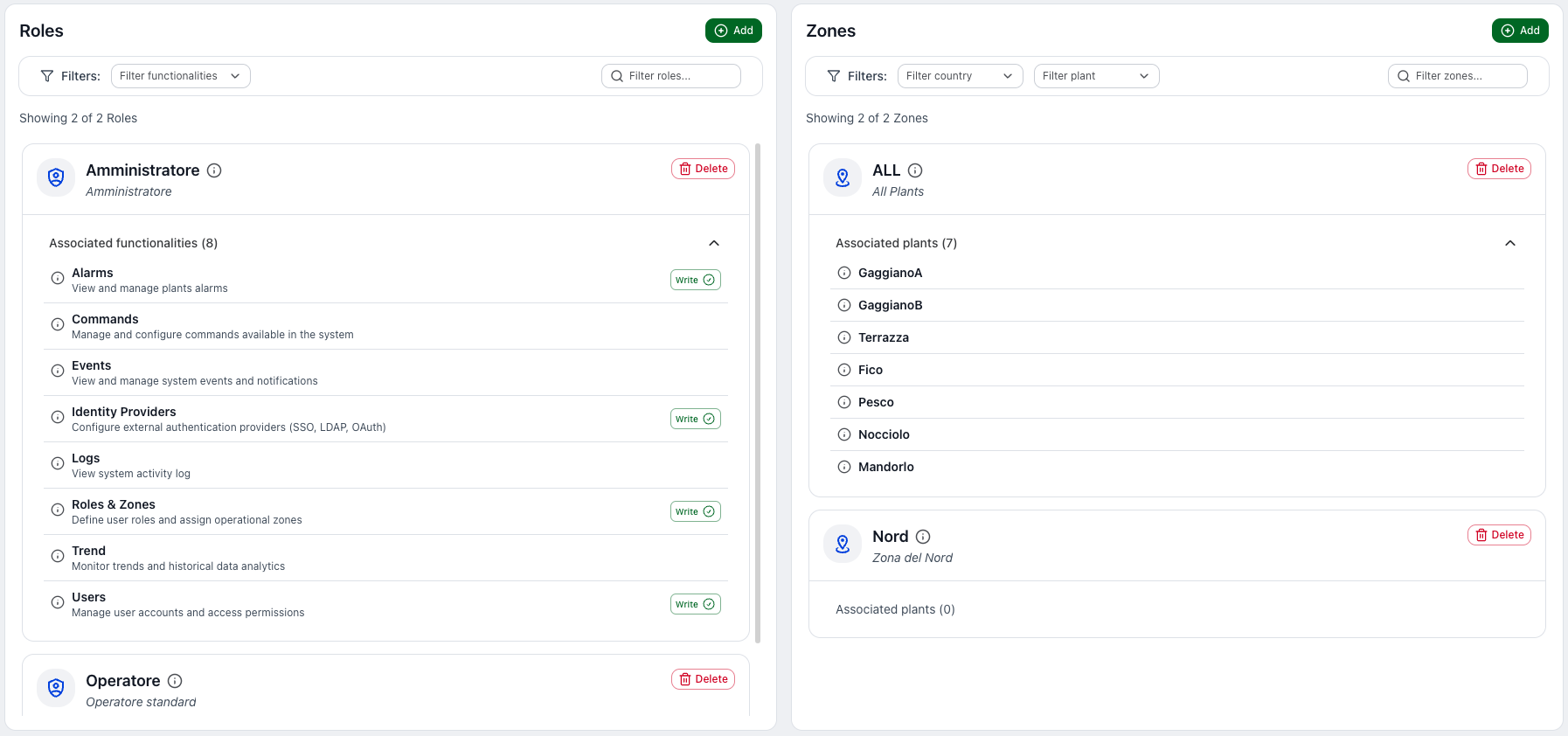Collapse Associated functionalities section chevron
The height and width of the screenshot is (736, 1568).
coord(714,243)
